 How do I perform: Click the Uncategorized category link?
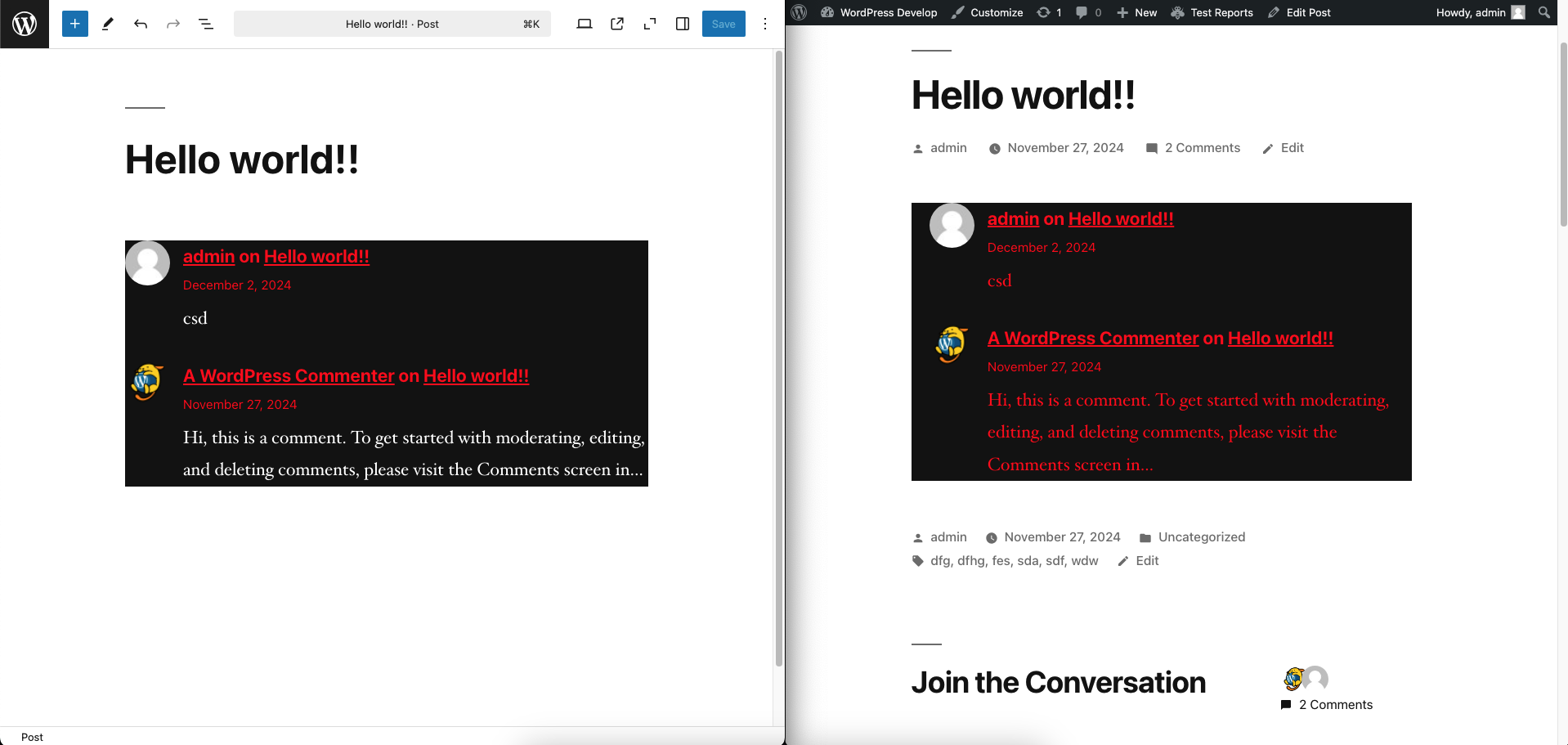click(1201, 537)
